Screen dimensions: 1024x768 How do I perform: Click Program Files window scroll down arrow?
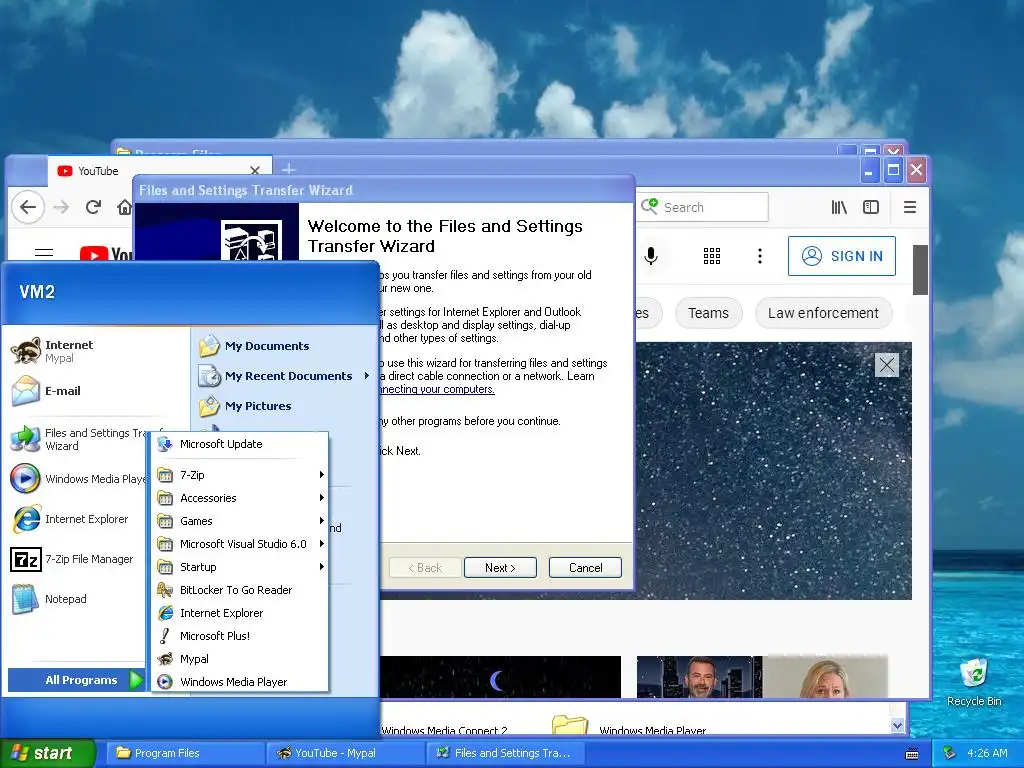(898, 726)
